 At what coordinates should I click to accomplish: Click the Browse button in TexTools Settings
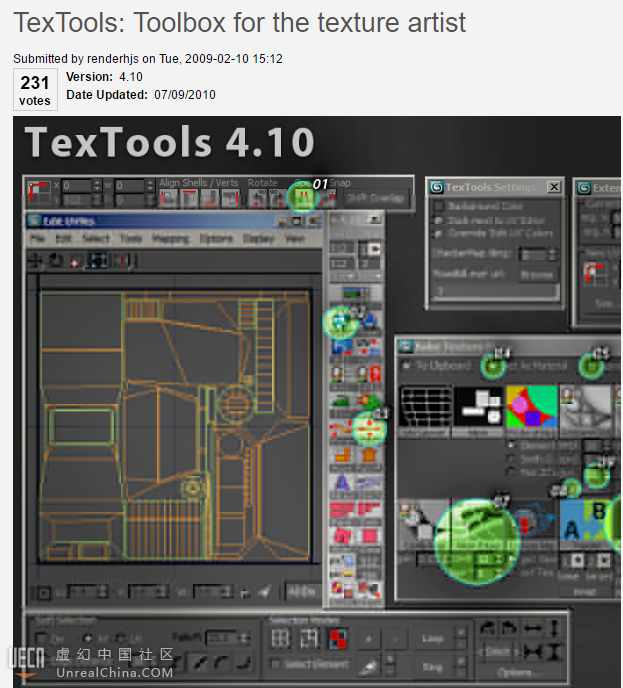[x=536, y=275]
